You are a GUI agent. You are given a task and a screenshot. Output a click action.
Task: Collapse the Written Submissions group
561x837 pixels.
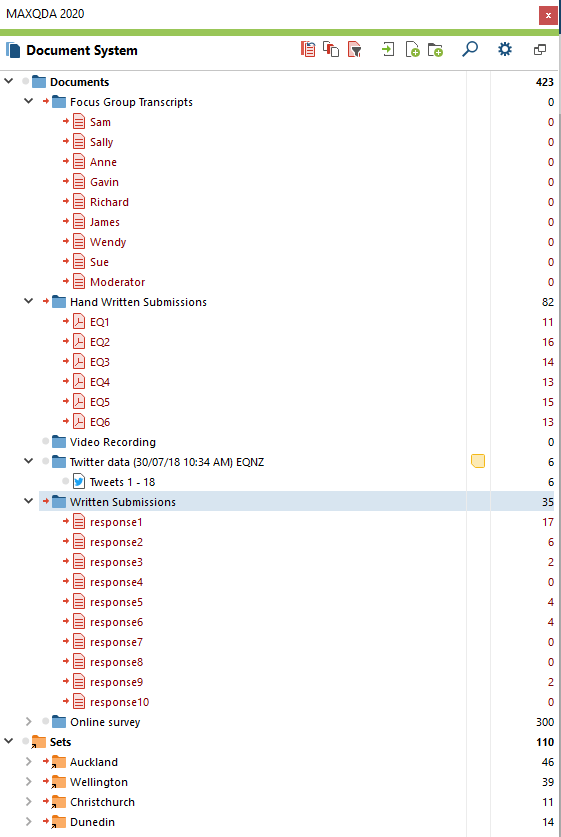pos(29,501)
